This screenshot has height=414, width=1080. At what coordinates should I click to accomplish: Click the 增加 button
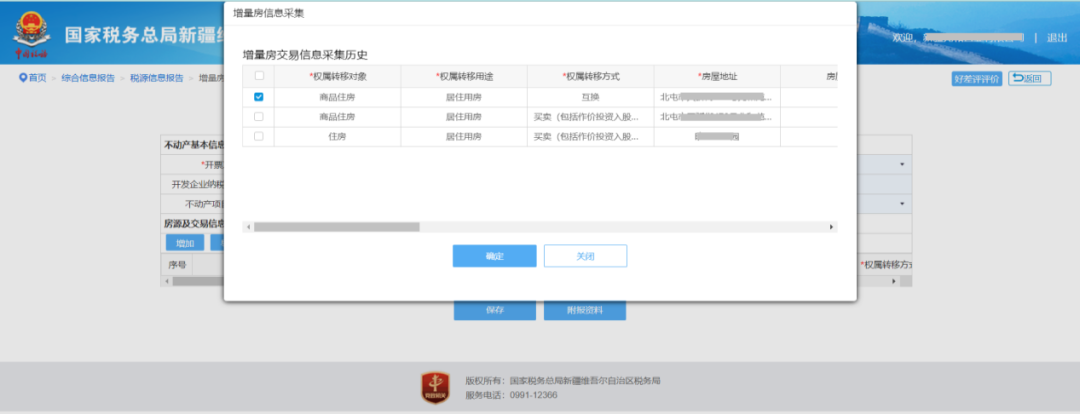185,242
